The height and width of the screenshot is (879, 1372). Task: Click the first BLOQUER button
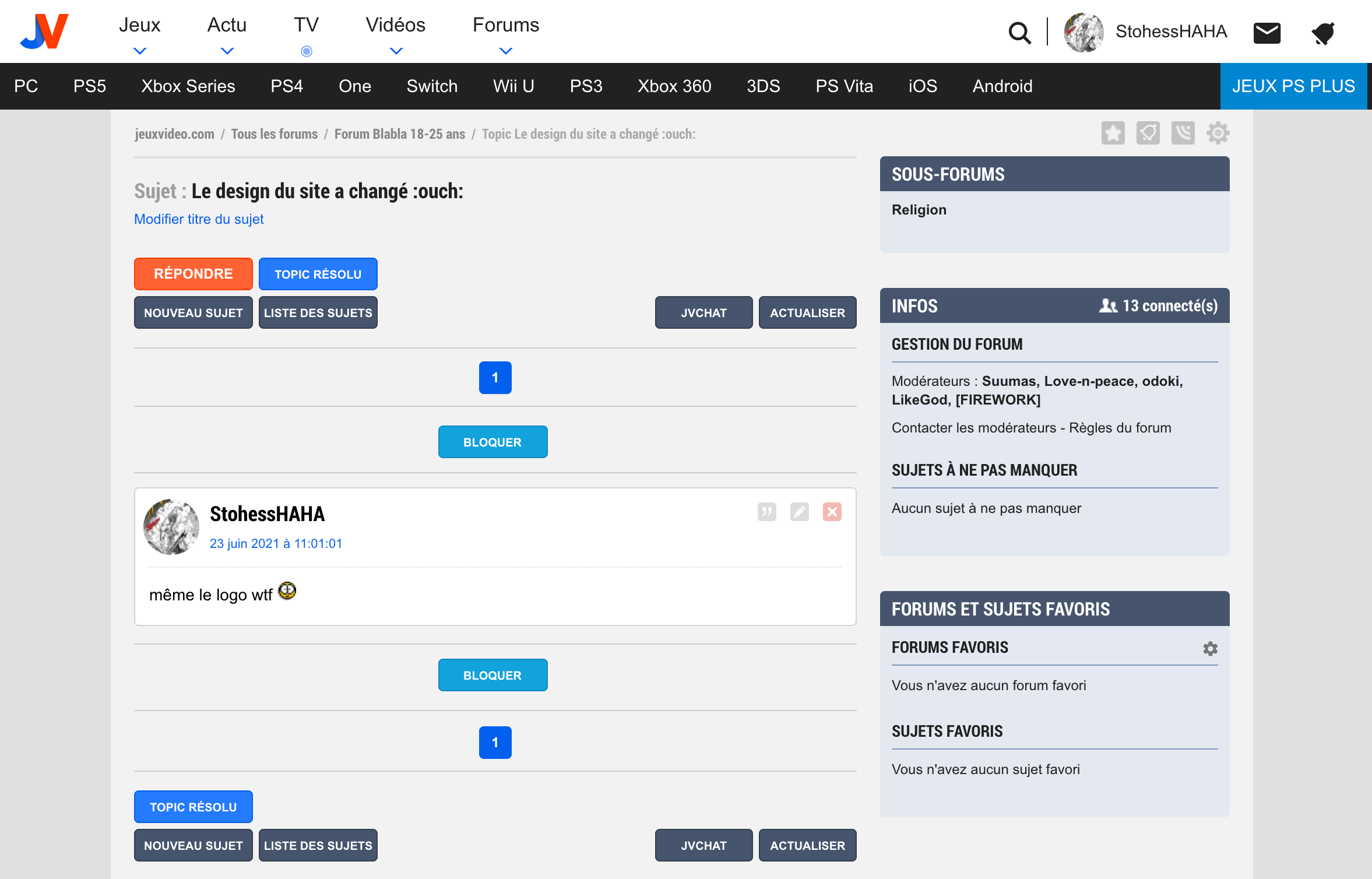click(x=492, y=442)
